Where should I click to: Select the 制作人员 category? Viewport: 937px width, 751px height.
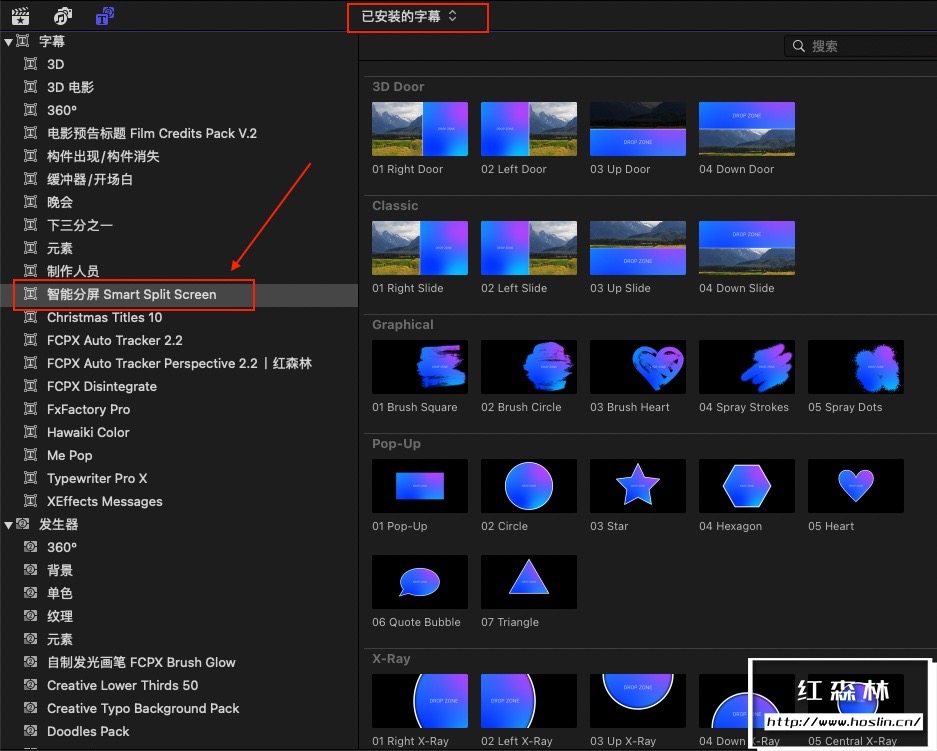coord(73,271)
